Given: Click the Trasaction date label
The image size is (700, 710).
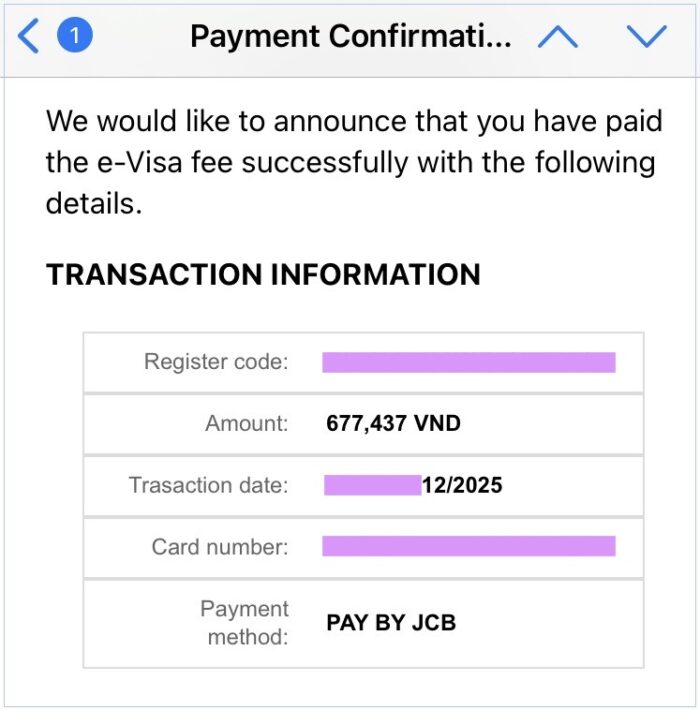Looking at the screenshot, I should [x=208, y=485].
